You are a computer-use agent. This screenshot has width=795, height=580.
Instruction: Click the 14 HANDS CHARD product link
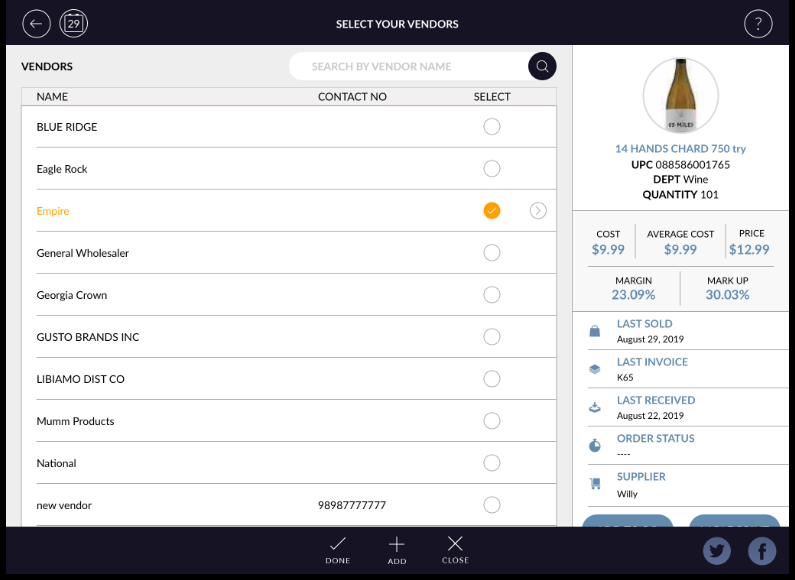tap(680, 149)
